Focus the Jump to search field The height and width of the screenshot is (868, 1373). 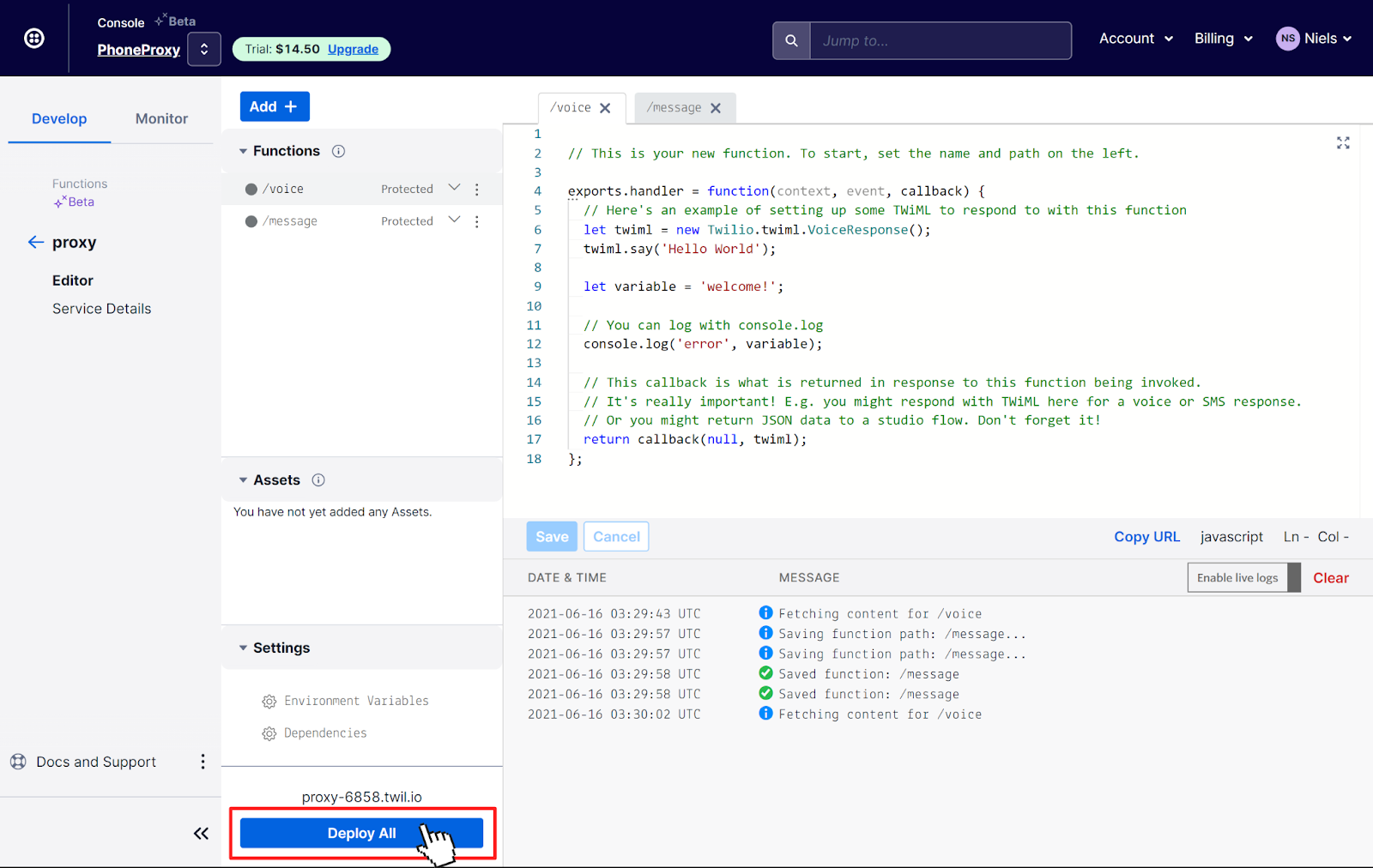tap(941, 40)
